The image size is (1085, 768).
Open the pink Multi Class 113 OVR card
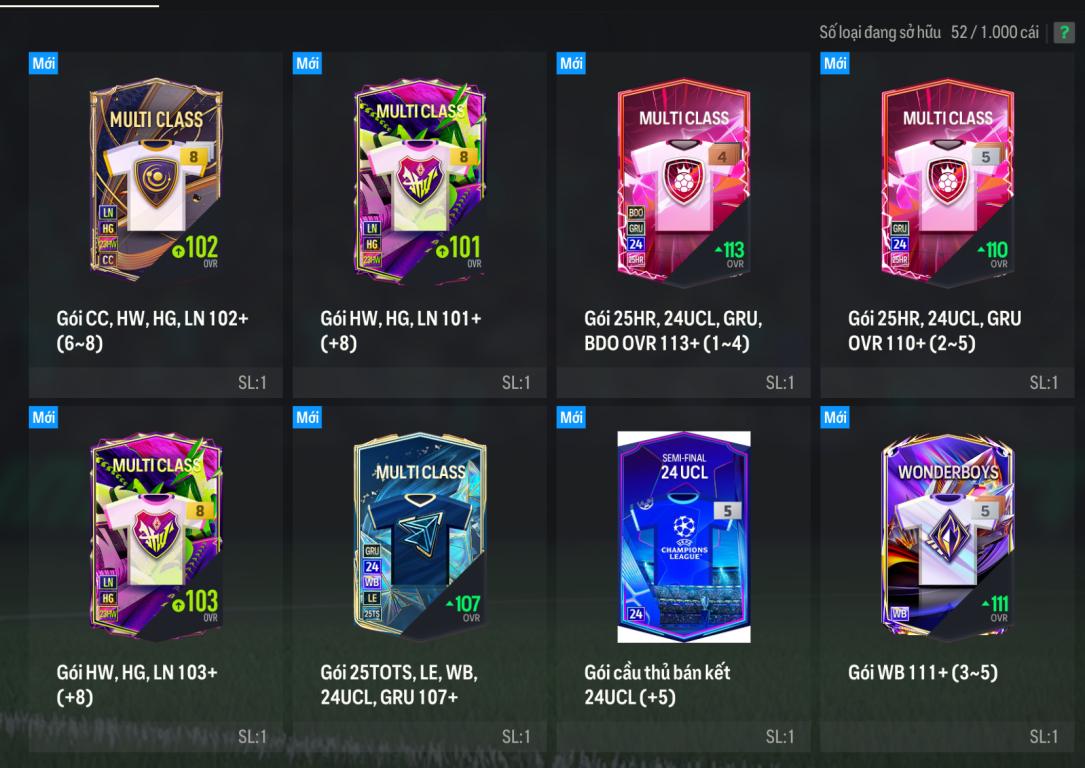point(684,180)
